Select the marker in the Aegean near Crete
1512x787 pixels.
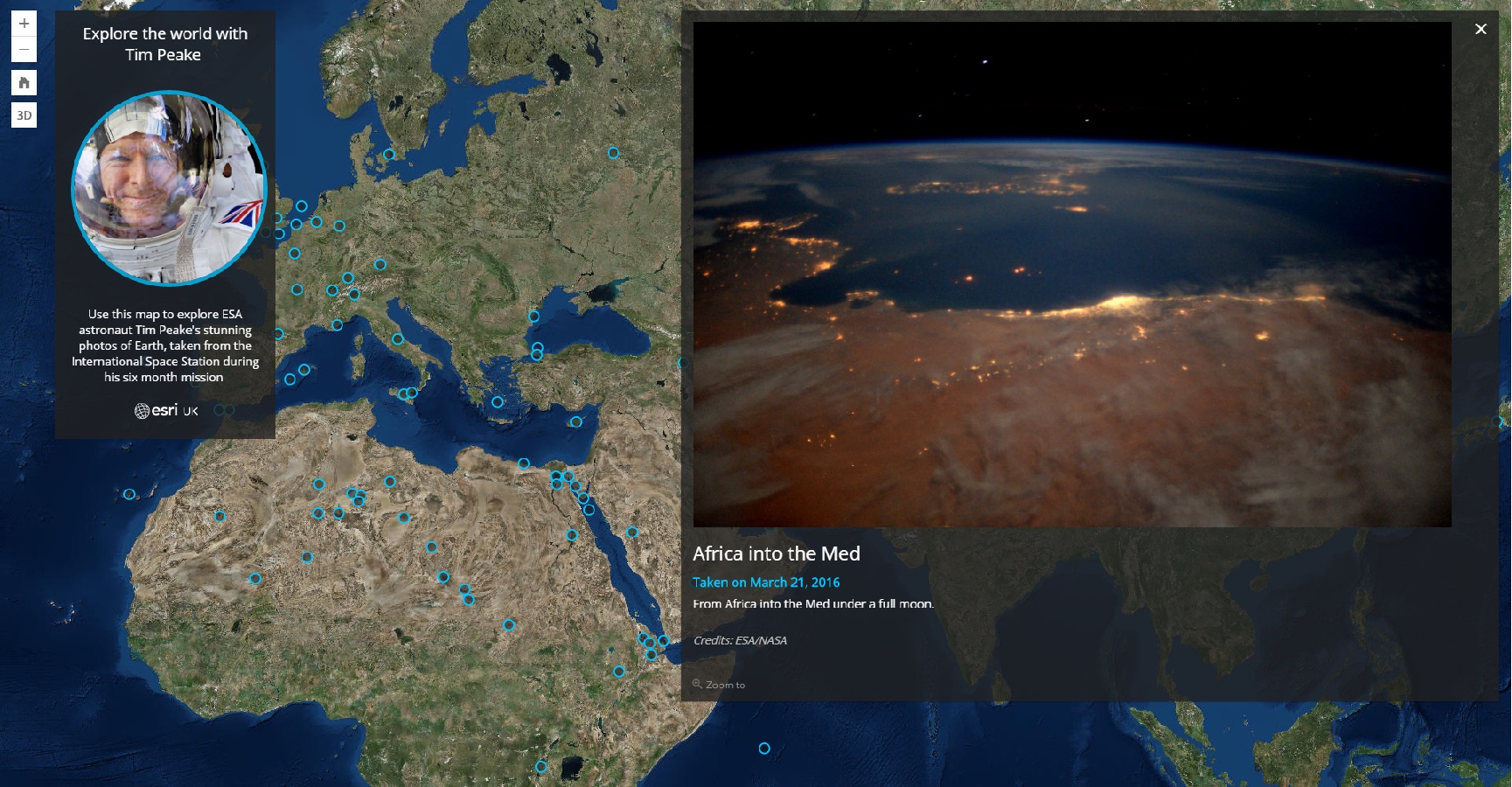(x=497, y=402)
